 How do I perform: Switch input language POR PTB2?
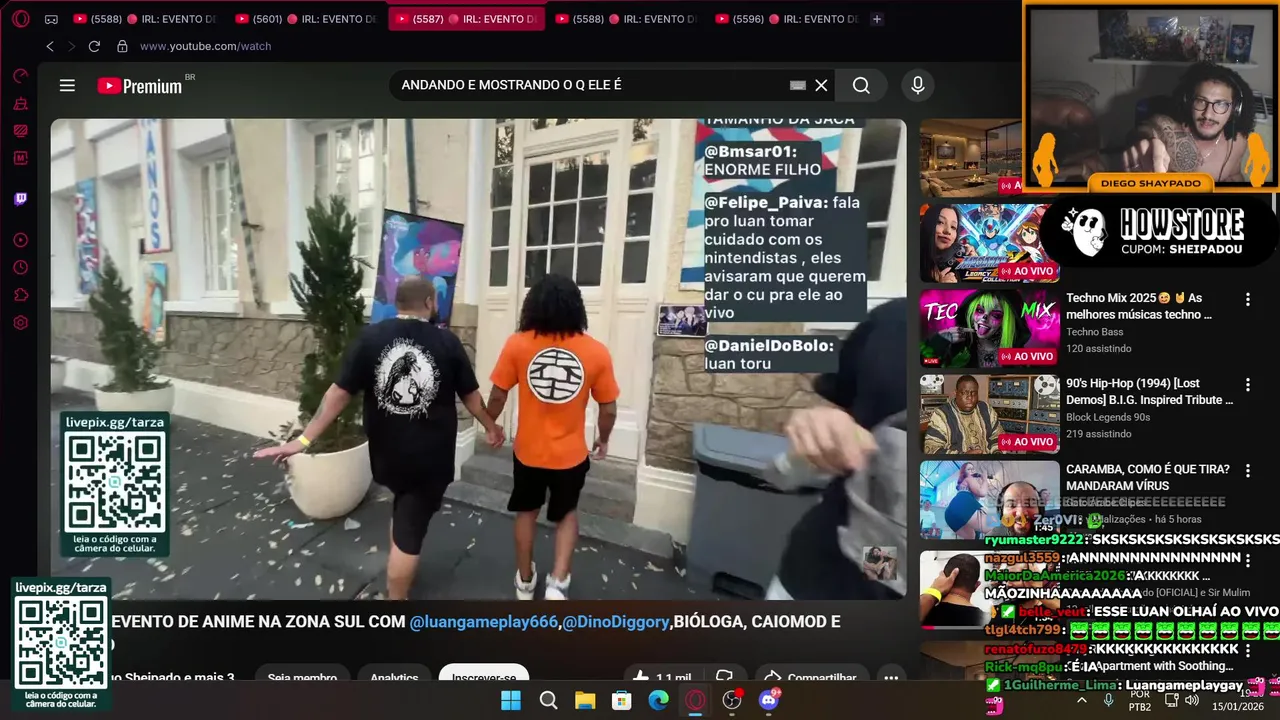[x=1140, y=700]
